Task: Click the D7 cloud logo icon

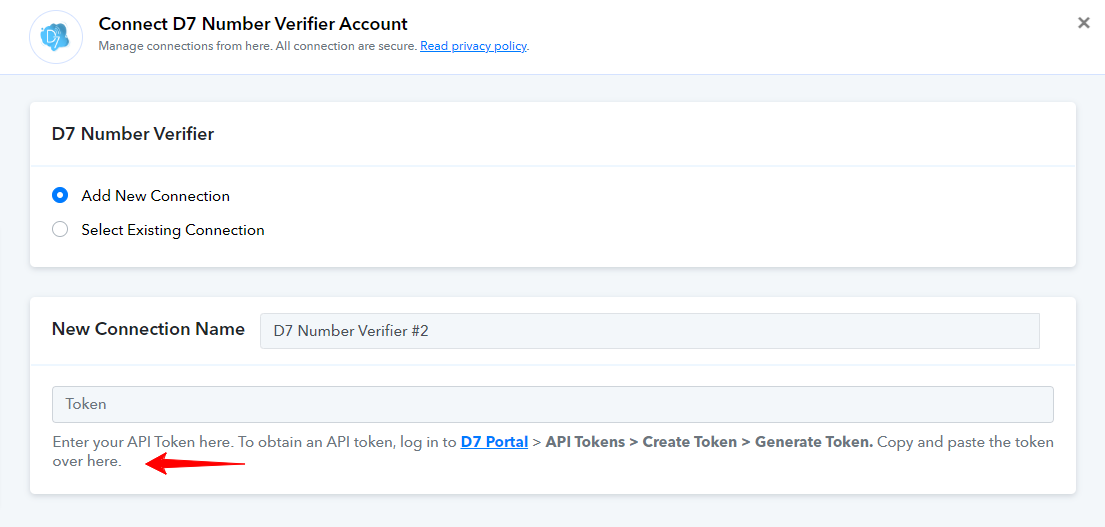Action: (x=56, y=37)
